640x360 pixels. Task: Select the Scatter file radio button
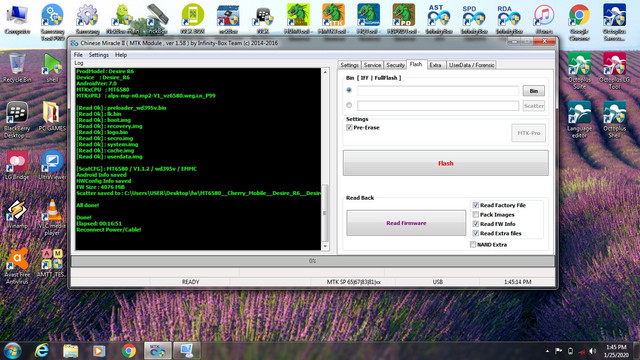point(349,105)
